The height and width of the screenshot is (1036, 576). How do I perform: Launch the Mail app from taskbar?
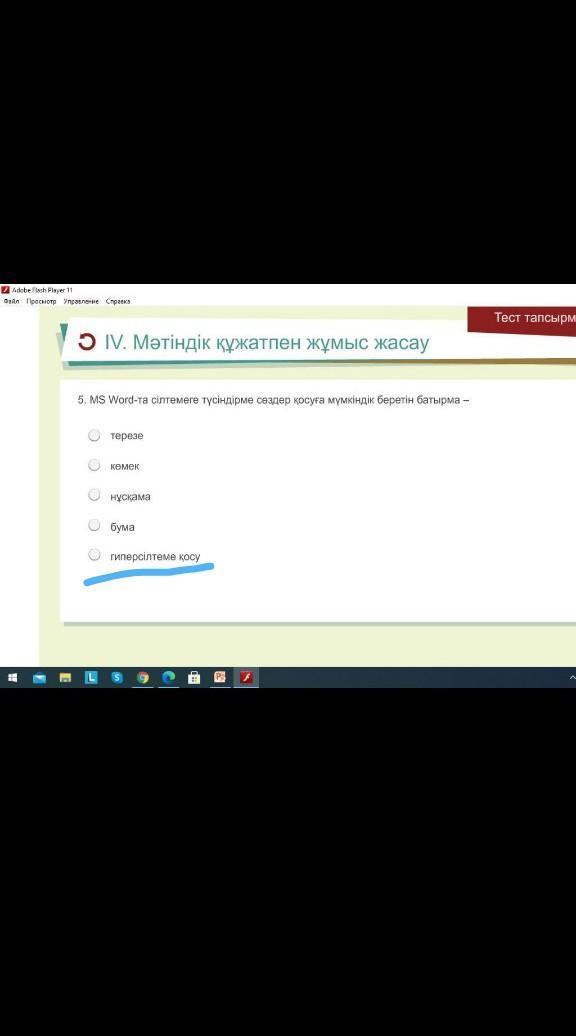pyautogui.click(x=40, y=677)
